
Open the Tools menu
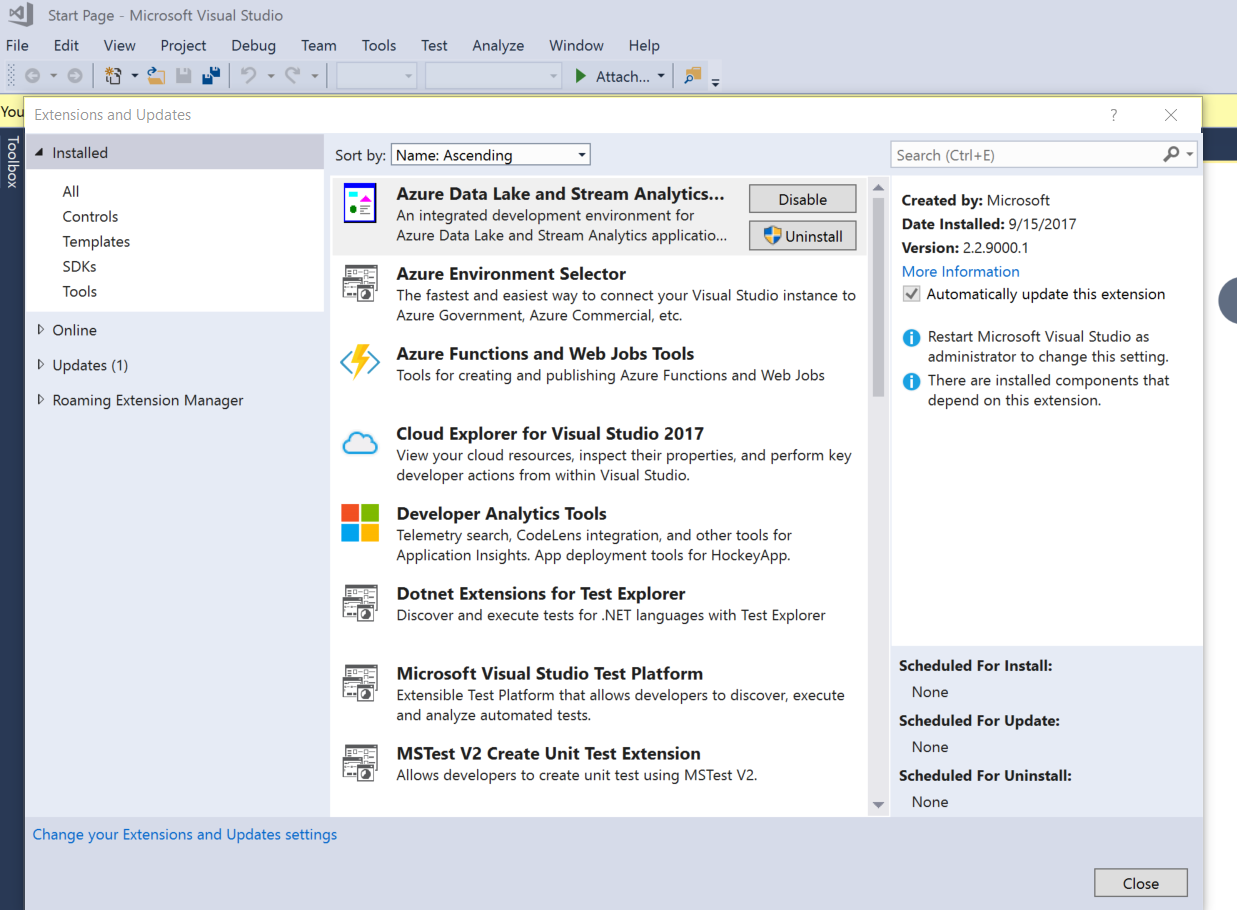pos(379,45)
